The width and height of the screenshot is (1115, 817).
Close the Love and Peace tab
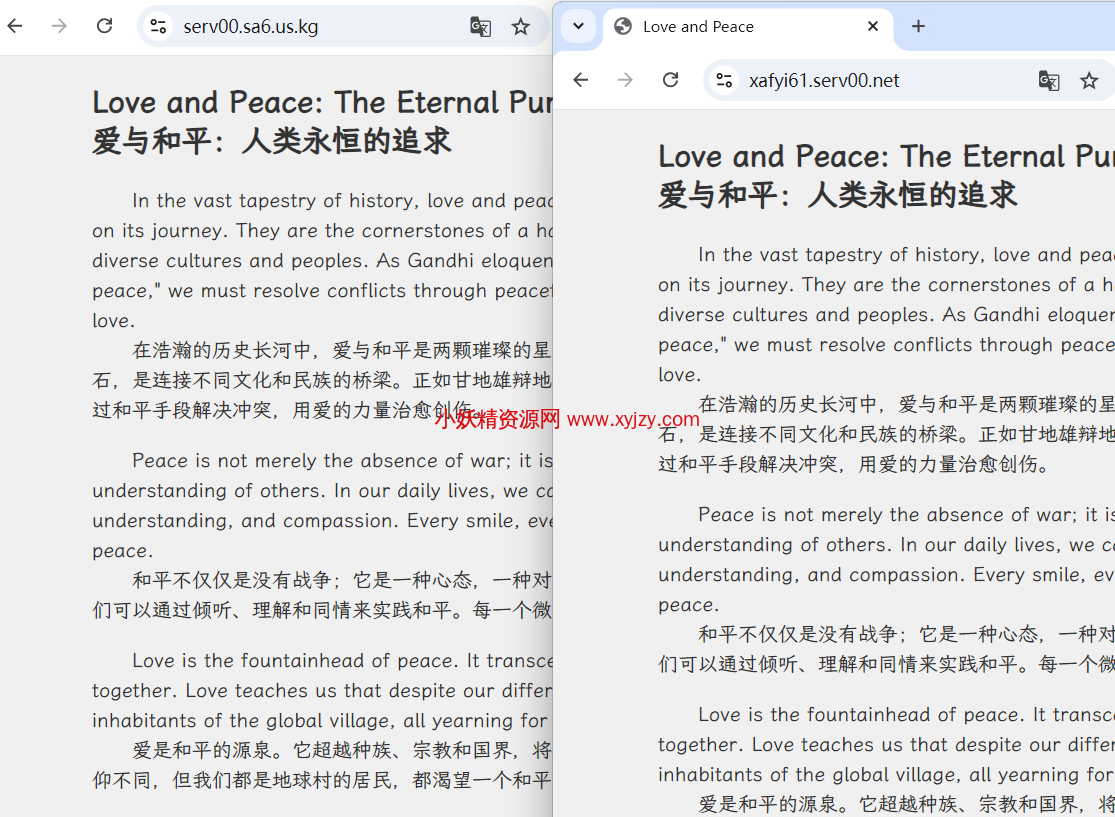click(x=873, y=26)
